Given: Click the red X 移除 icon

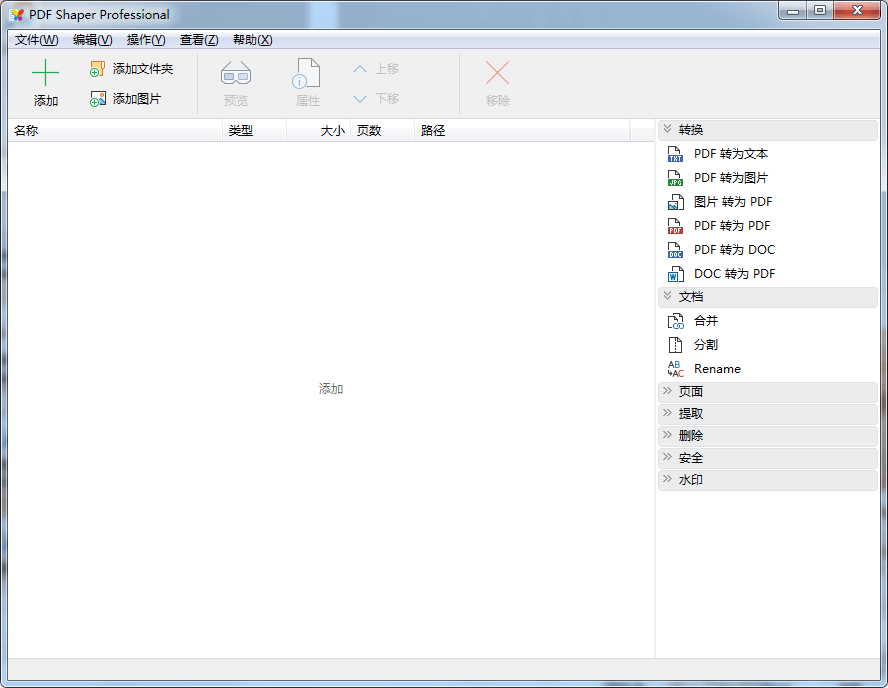Looking at the screenshot, I should [x=497, y=72].
